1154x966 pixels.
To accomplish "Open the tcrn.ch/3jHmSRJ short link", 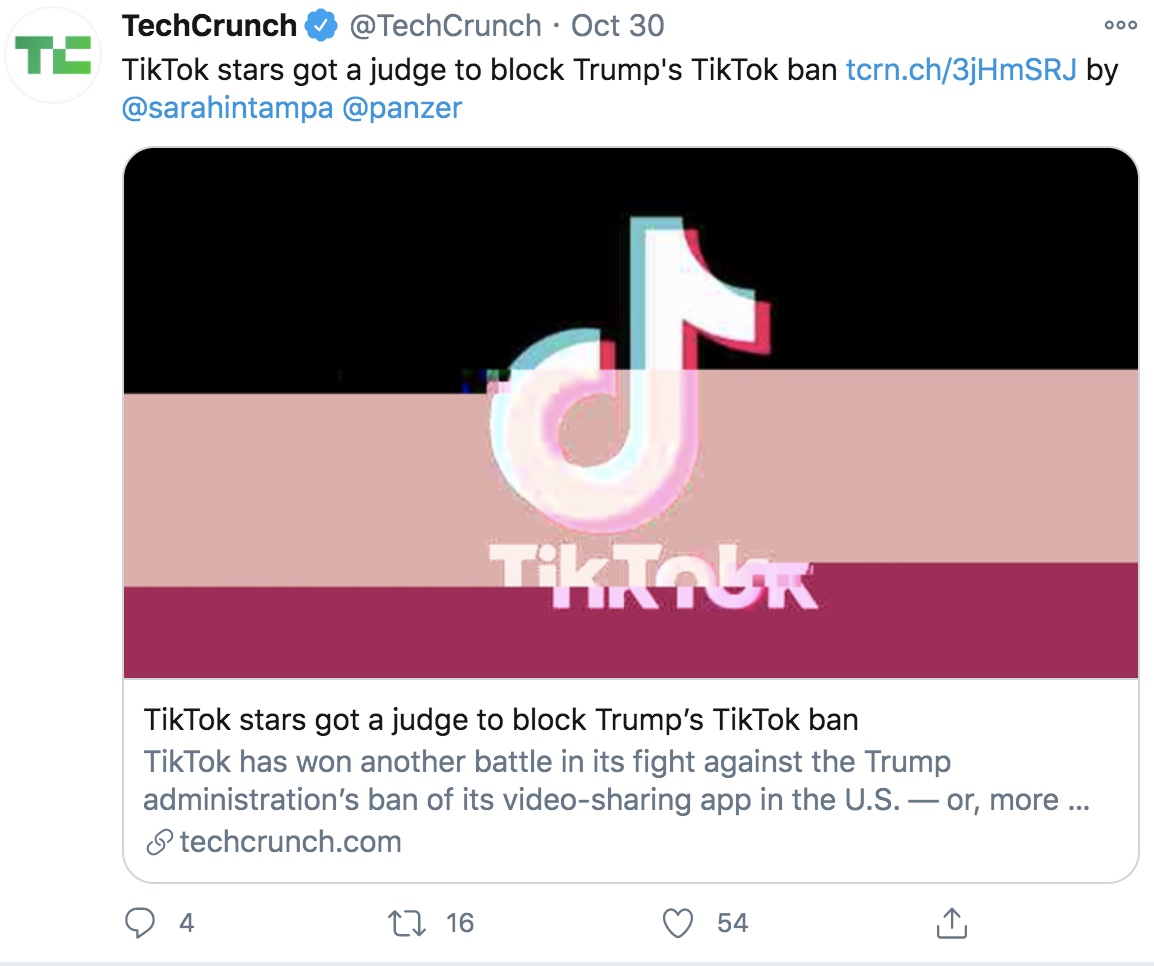I will [961, 70].
